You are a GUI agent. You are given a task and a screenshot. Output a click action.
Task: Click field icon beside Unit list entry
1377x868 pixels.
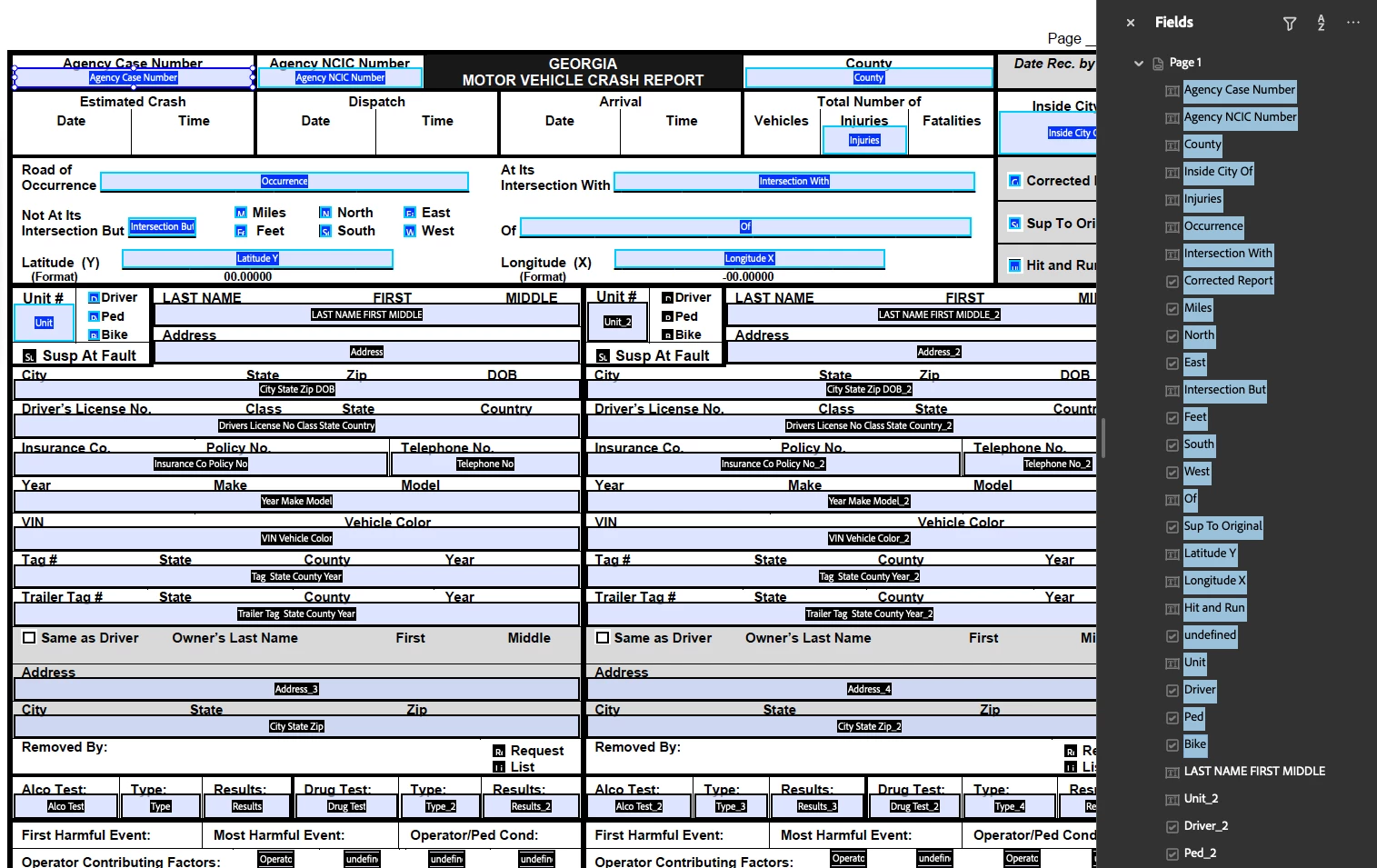coord(1172,663)
